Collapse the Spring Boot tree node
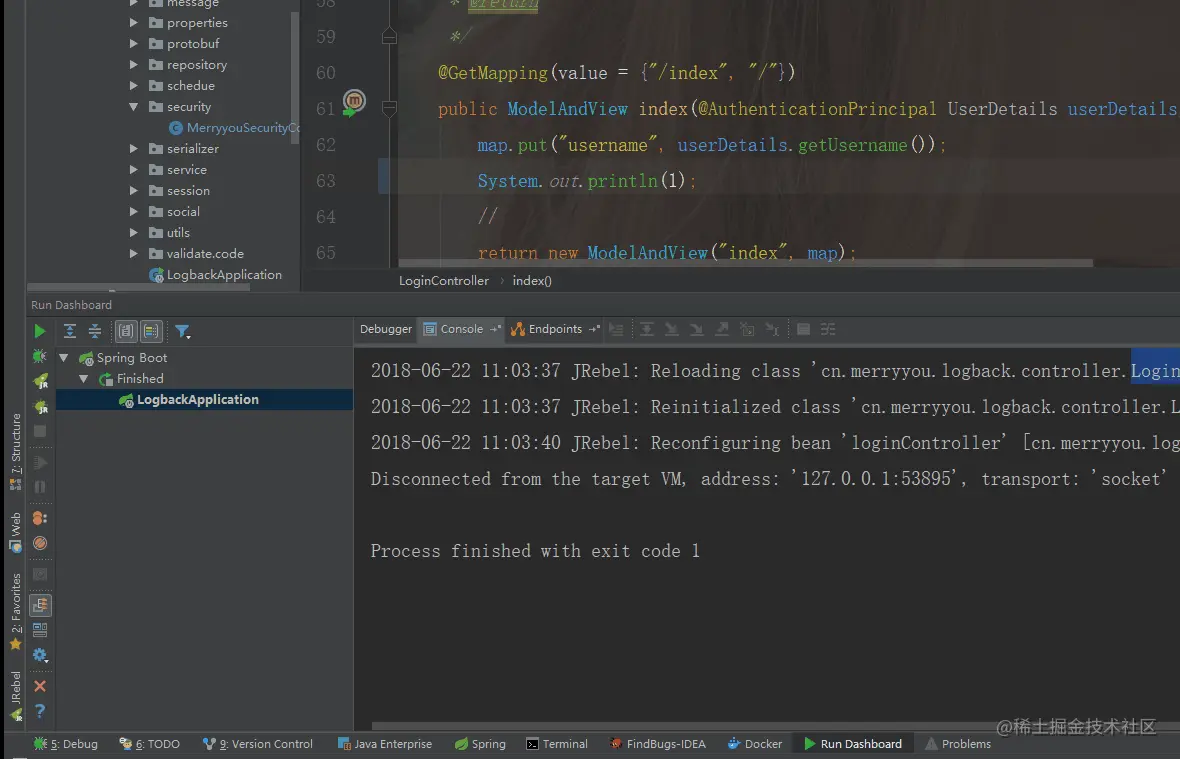 click(64, 358)
